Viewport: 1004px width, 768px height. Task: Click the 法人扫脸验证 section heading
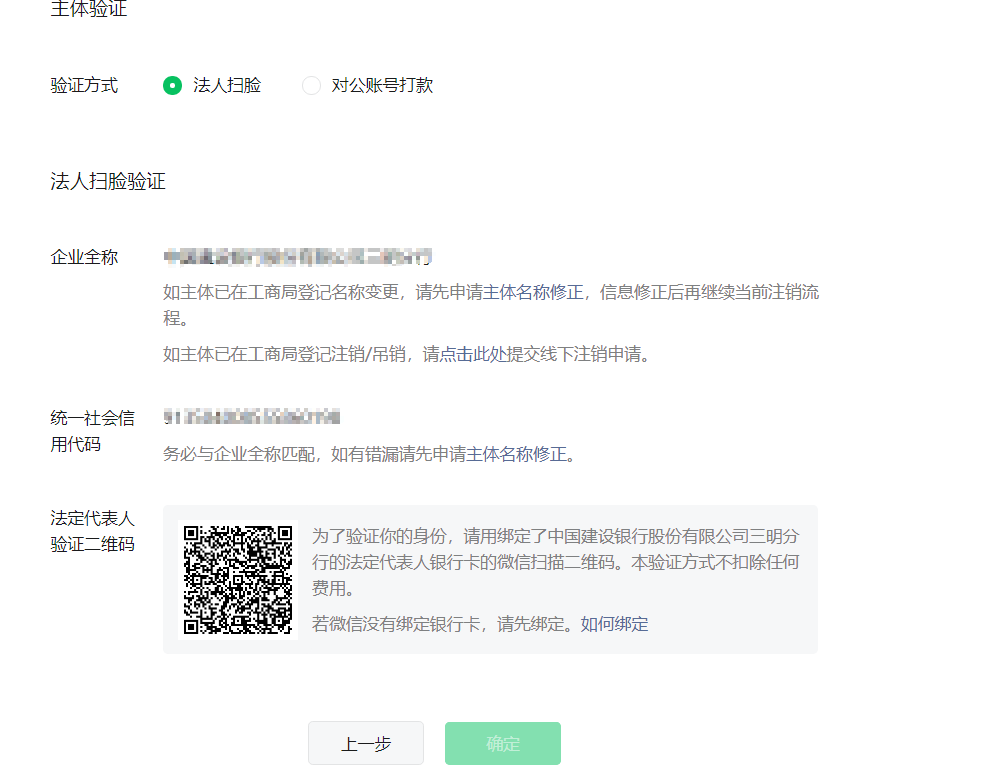click(x=108, y=181)
